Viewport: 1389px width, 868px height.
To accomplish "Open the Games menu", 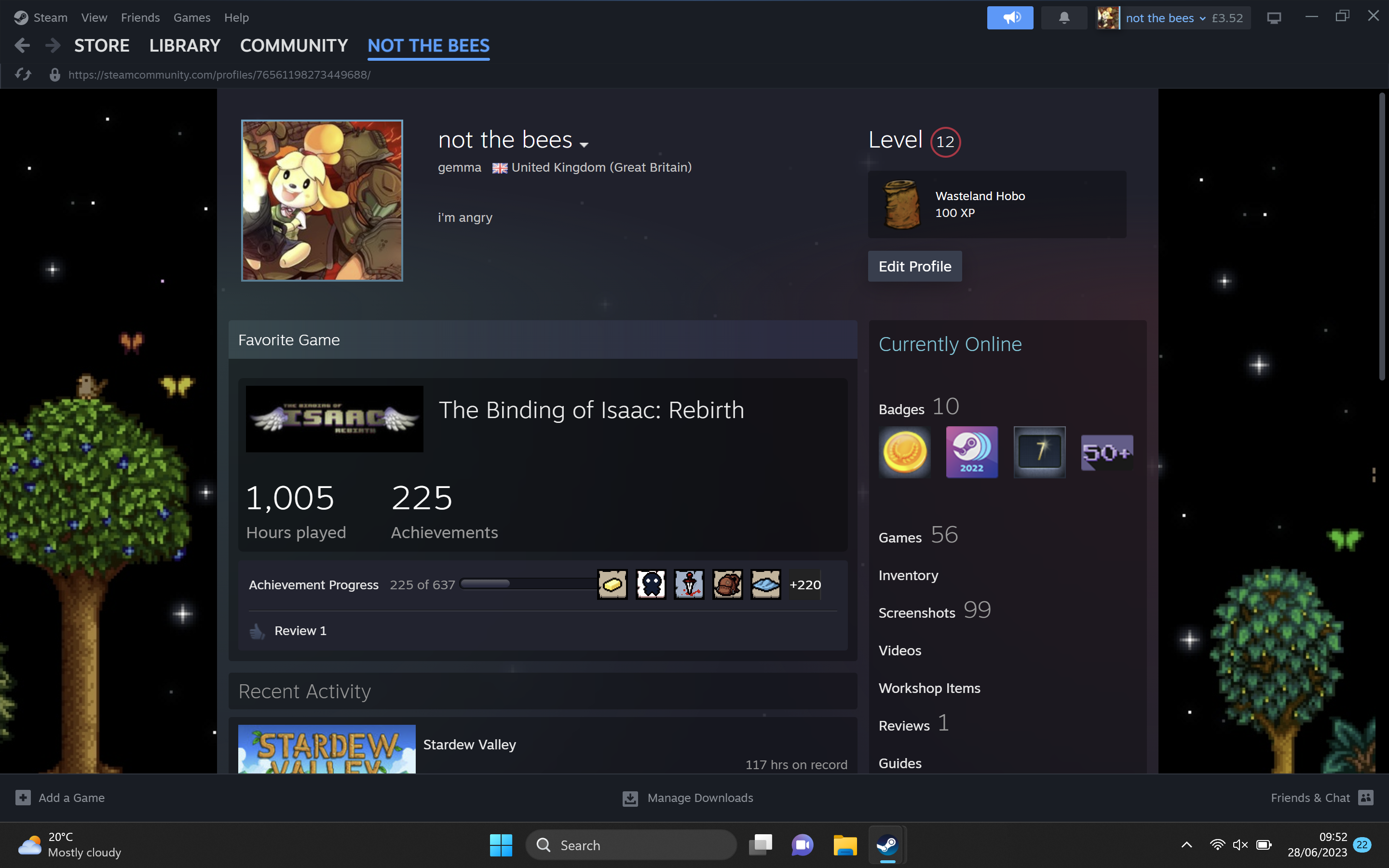I will pyautogui.click(x=191, y=18).
